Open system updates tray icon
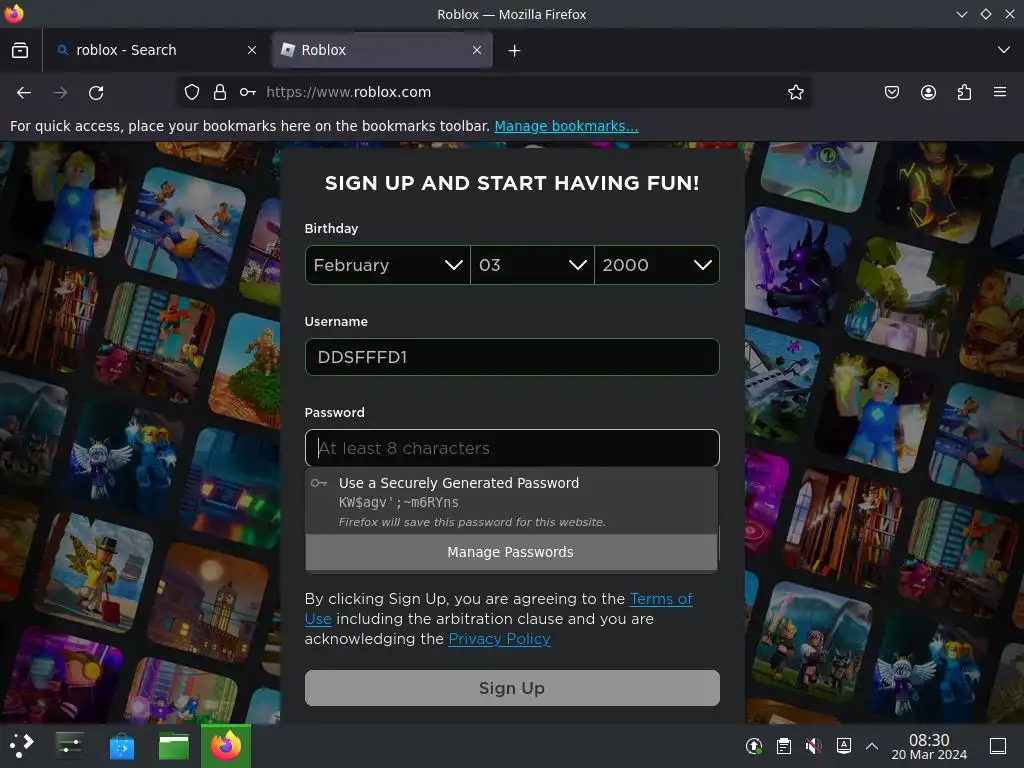Image resolution: width=1024 pixels, height=768 pixels. pyautogui.click(x=754, y=746)
